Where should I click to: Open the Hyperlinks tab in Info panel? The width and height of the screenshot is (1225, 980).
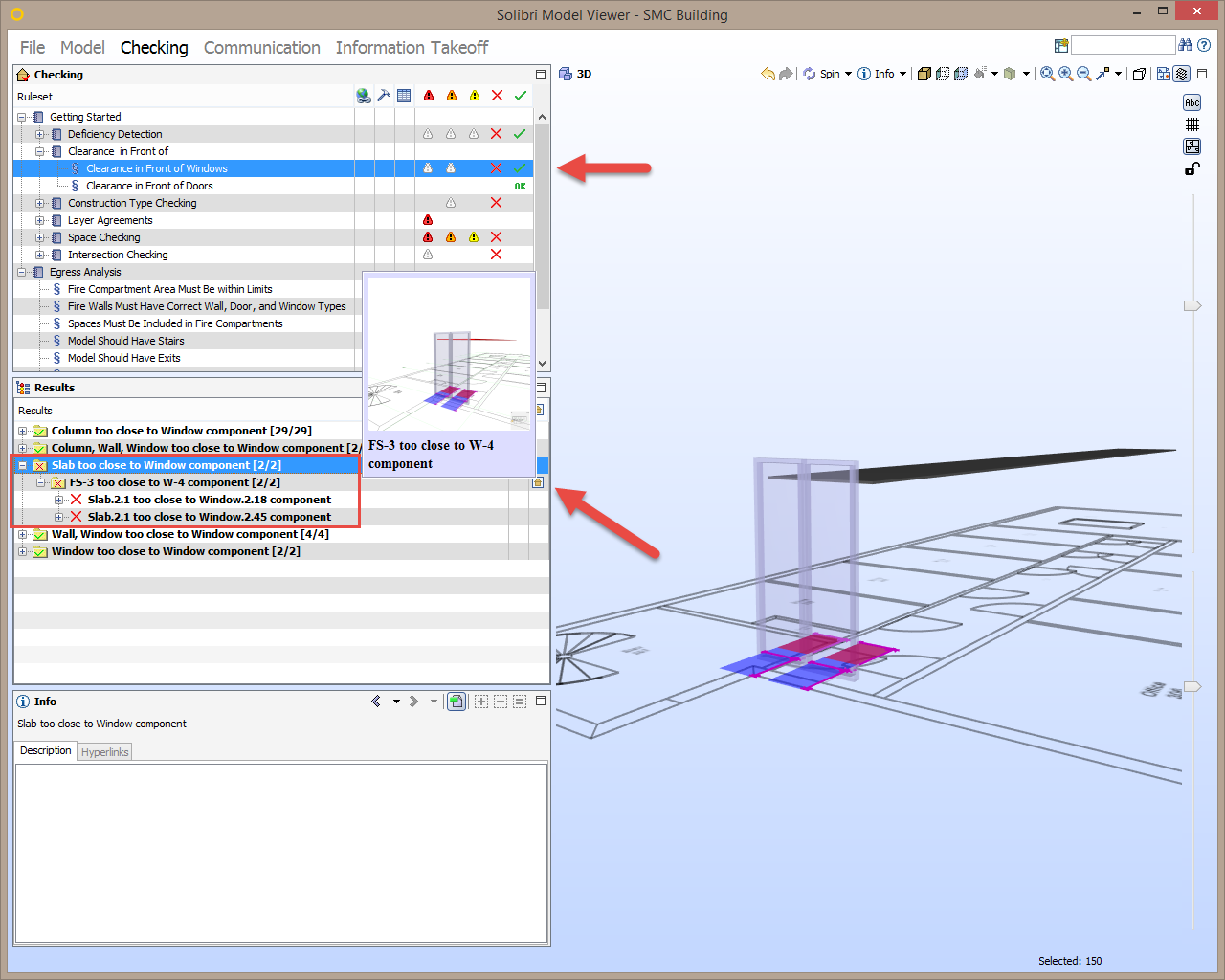tap(104, 751)
